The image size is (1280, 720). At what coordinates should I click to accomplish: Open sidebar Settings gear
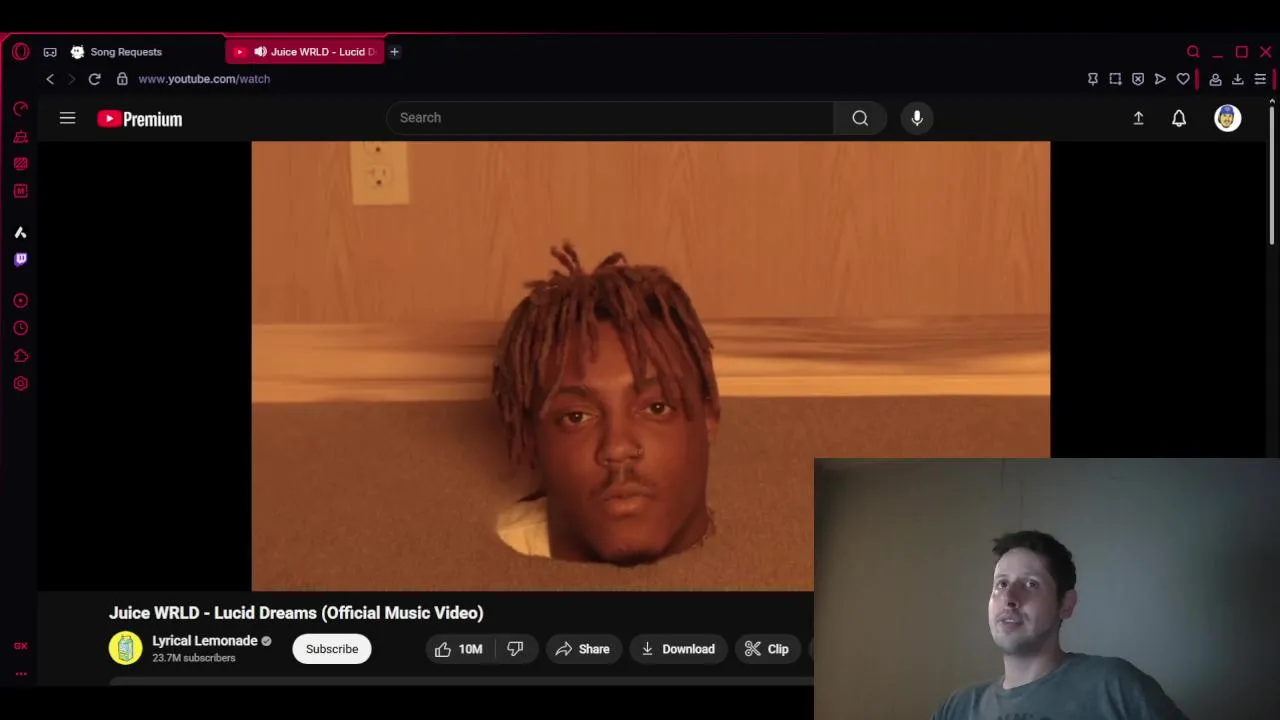point(20,383)
